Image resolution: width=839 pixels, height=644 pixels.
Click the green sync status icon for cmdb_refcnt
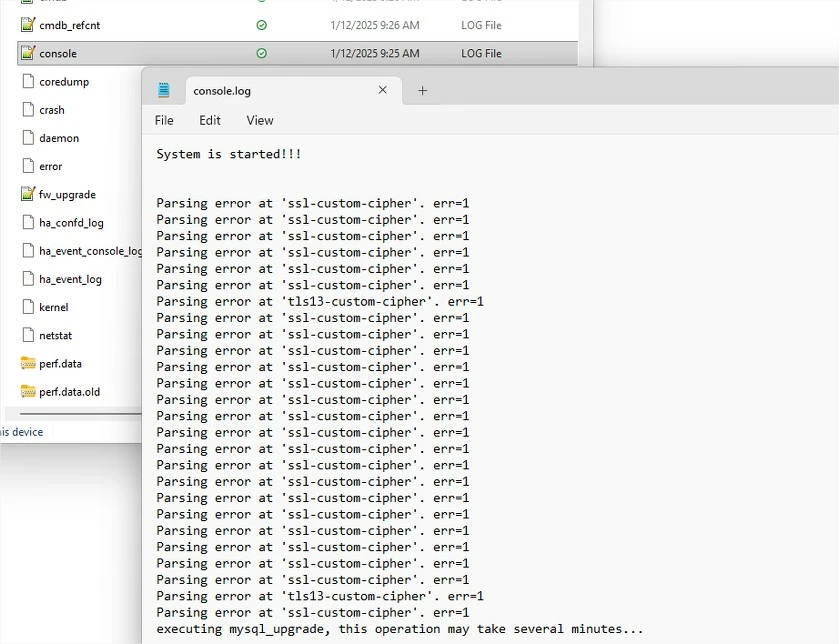pos(262,25)
